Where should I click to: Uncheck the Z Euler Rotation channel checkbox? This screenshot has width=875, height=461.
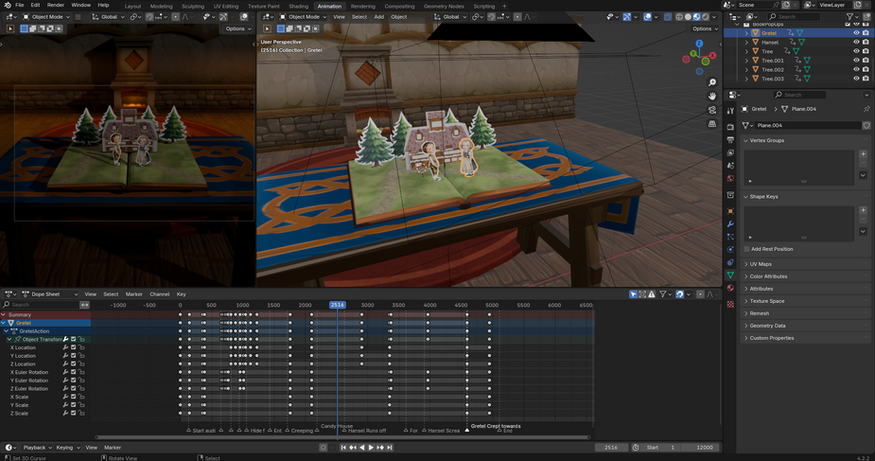click(73, 388)
